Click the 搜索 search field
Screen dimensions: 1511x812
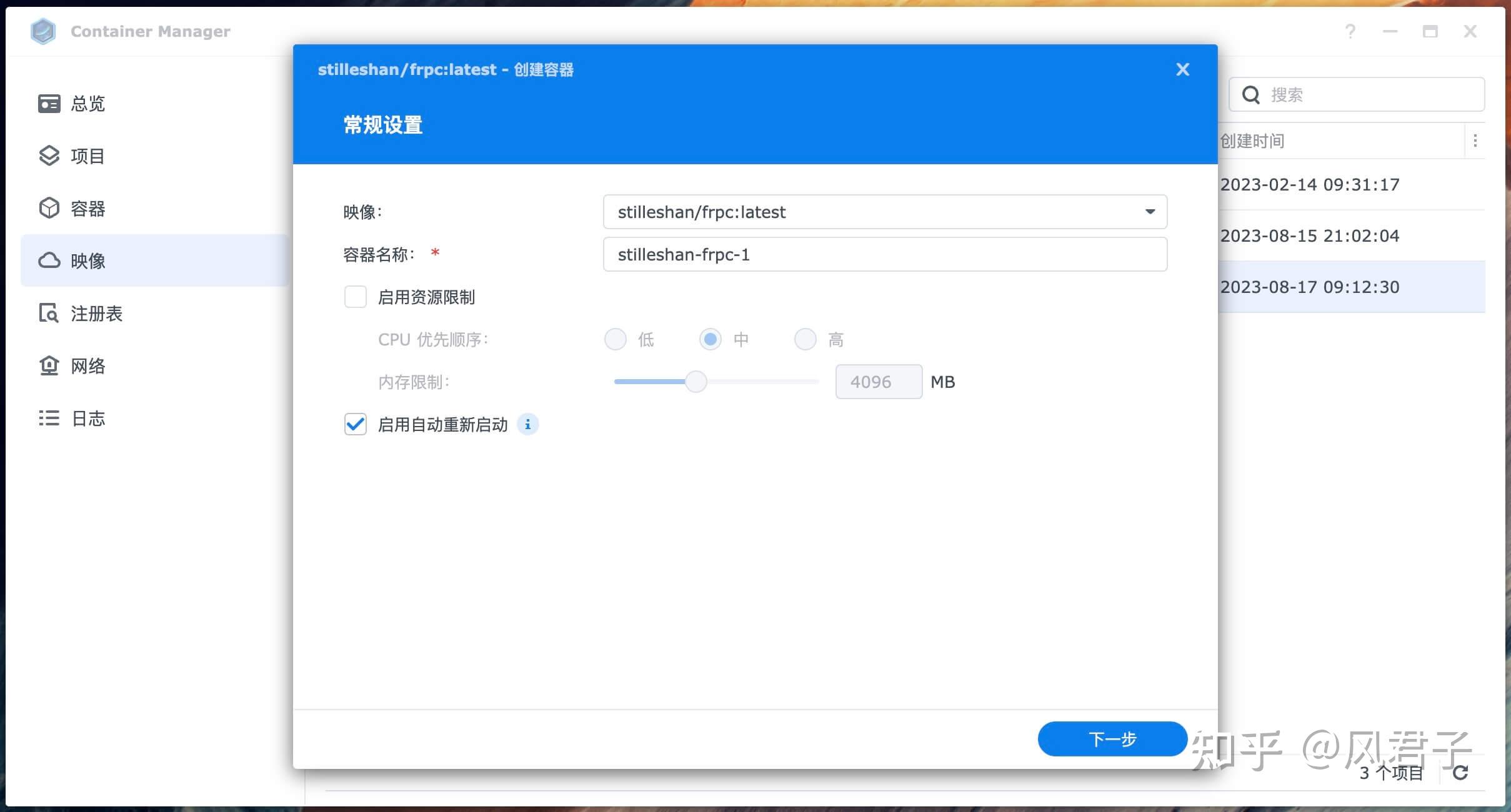(x=1355, y=94)
